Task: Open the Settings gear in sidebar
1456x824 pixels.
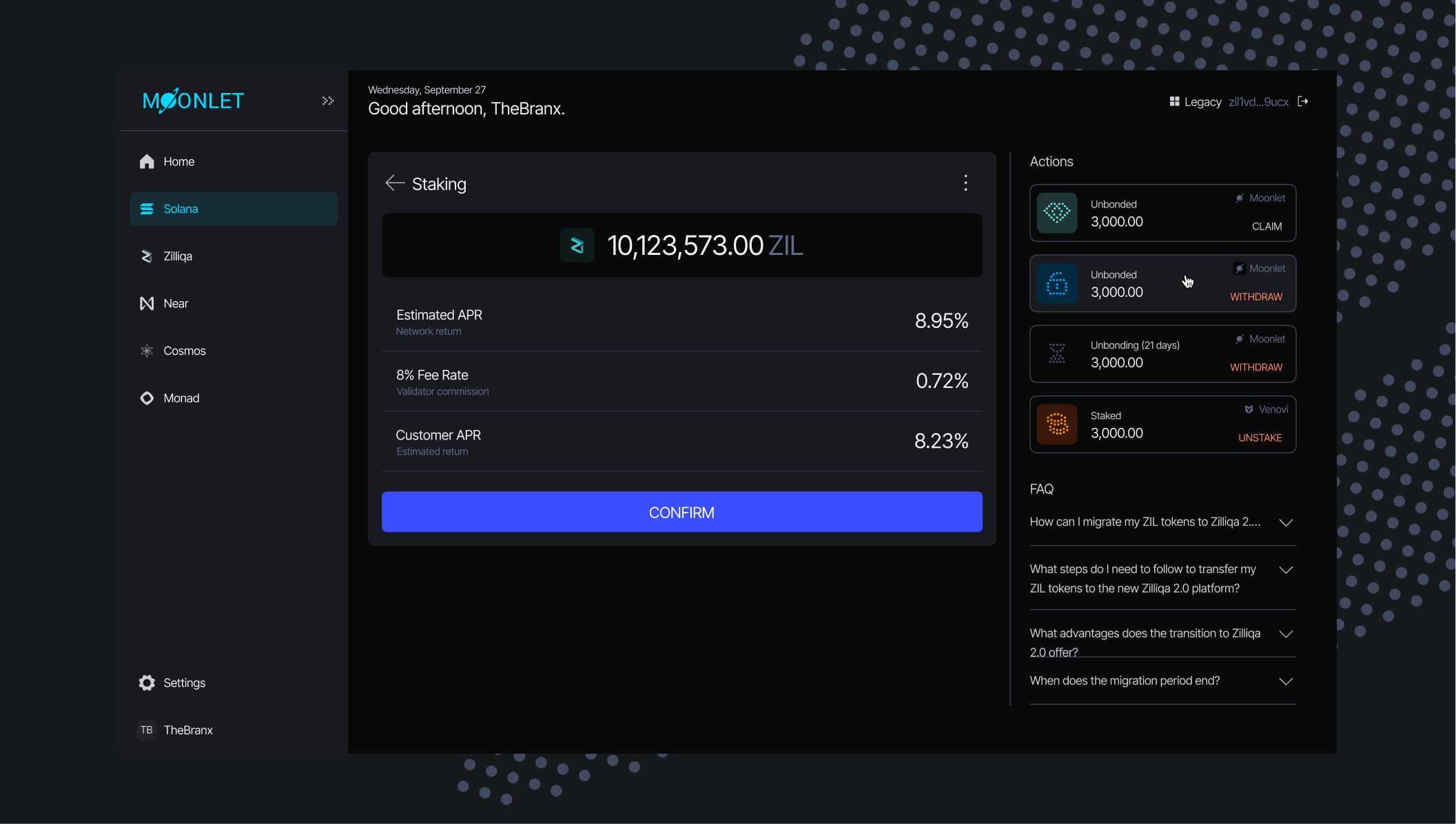Action: pyautogui.click(x=147, y=683)
